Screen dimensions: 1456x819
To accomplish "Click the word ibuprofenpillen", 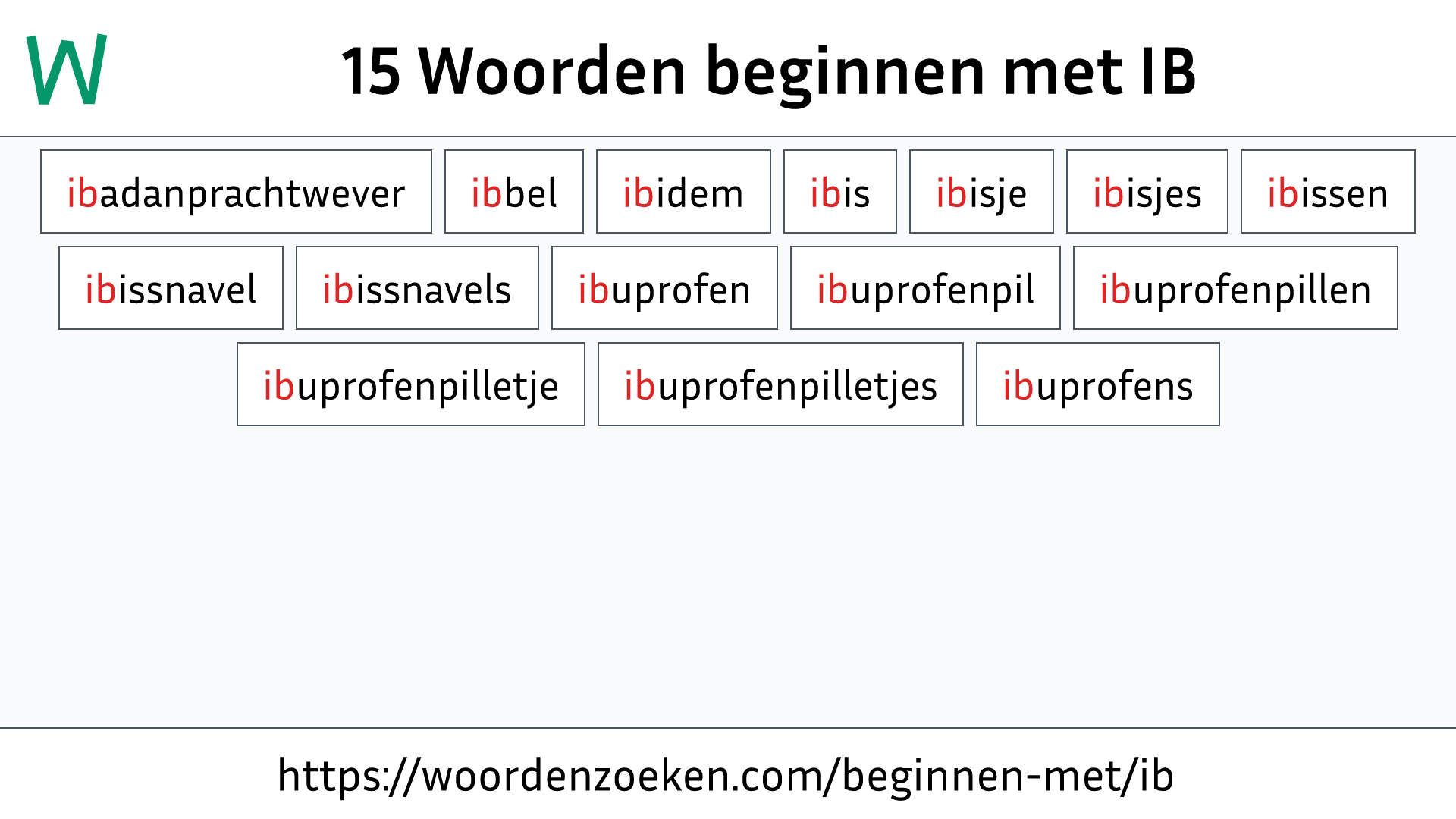I will (1234, 288).
